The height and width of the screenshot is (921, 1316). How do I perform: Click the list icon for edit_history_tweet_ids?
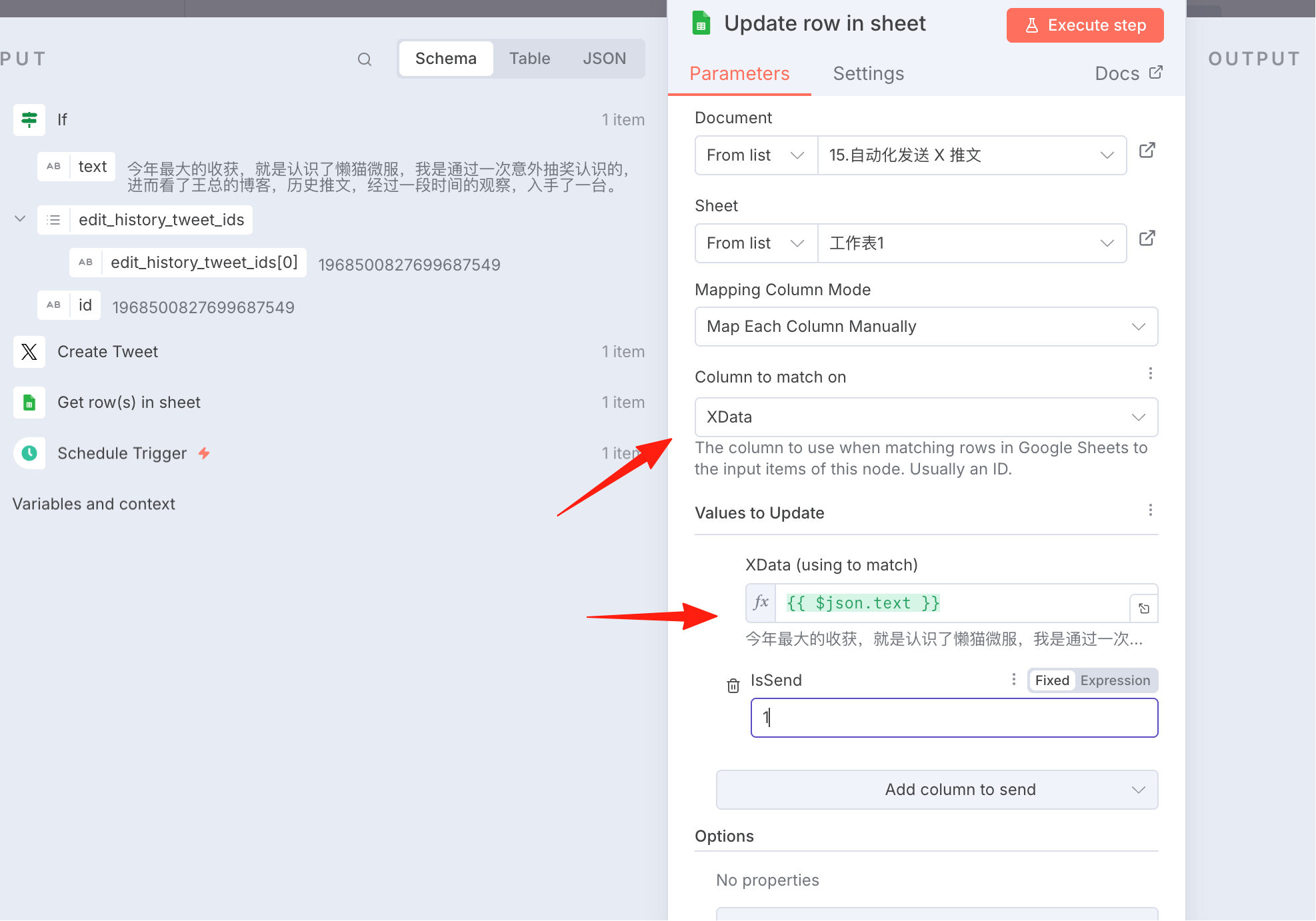[54, 220]
